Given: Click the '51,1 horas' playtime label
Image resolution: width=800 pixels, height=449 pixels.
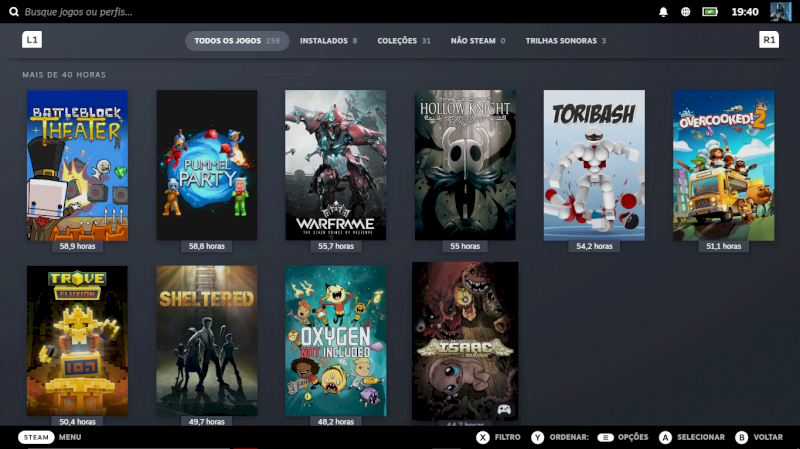Looking at the screenshot, I should [723, 246].
